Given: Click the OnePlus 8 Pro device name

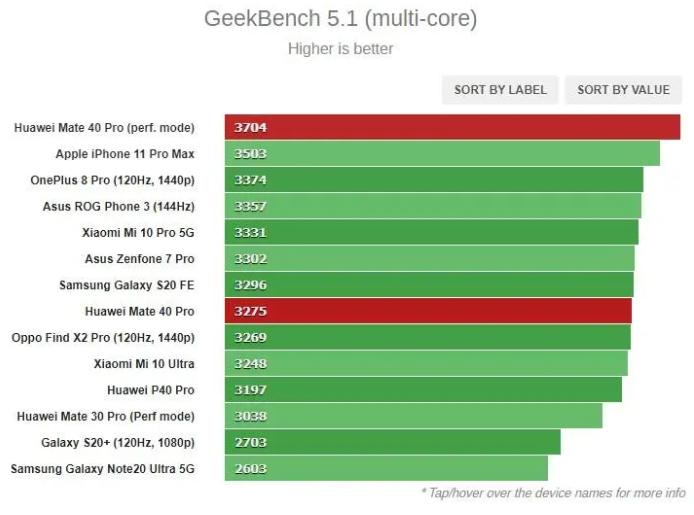Looking at the screenshot, I should coord(112,180).
